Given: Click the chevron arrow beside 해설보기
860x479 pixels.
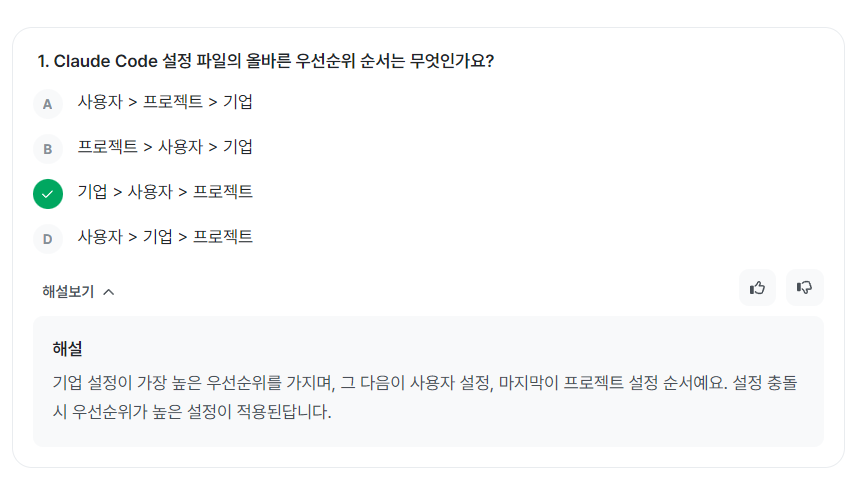Looking at the screenshot, I should coord(109,292).
